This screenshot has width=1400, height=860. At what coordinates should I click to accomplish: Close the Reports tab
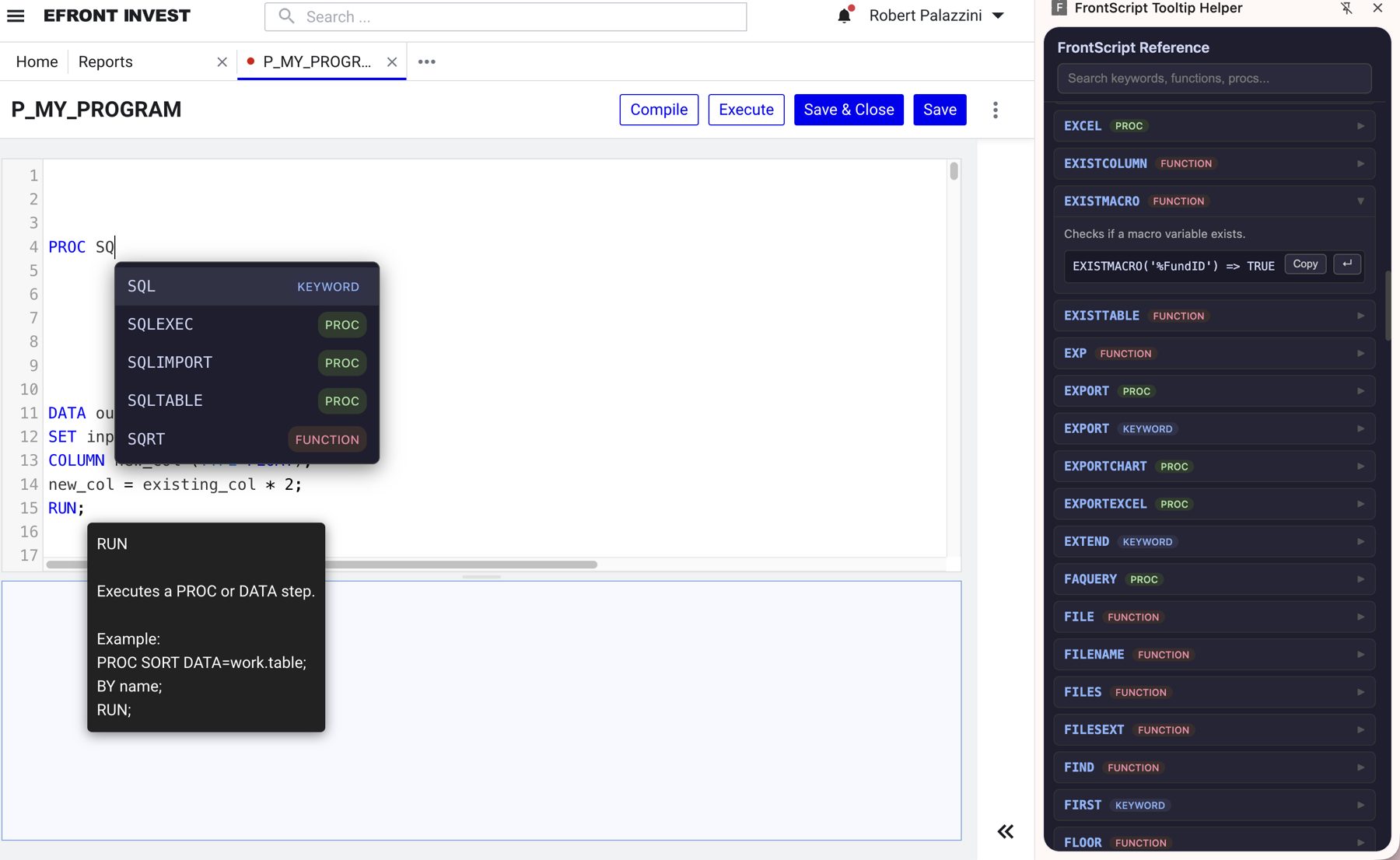point(222,61)
